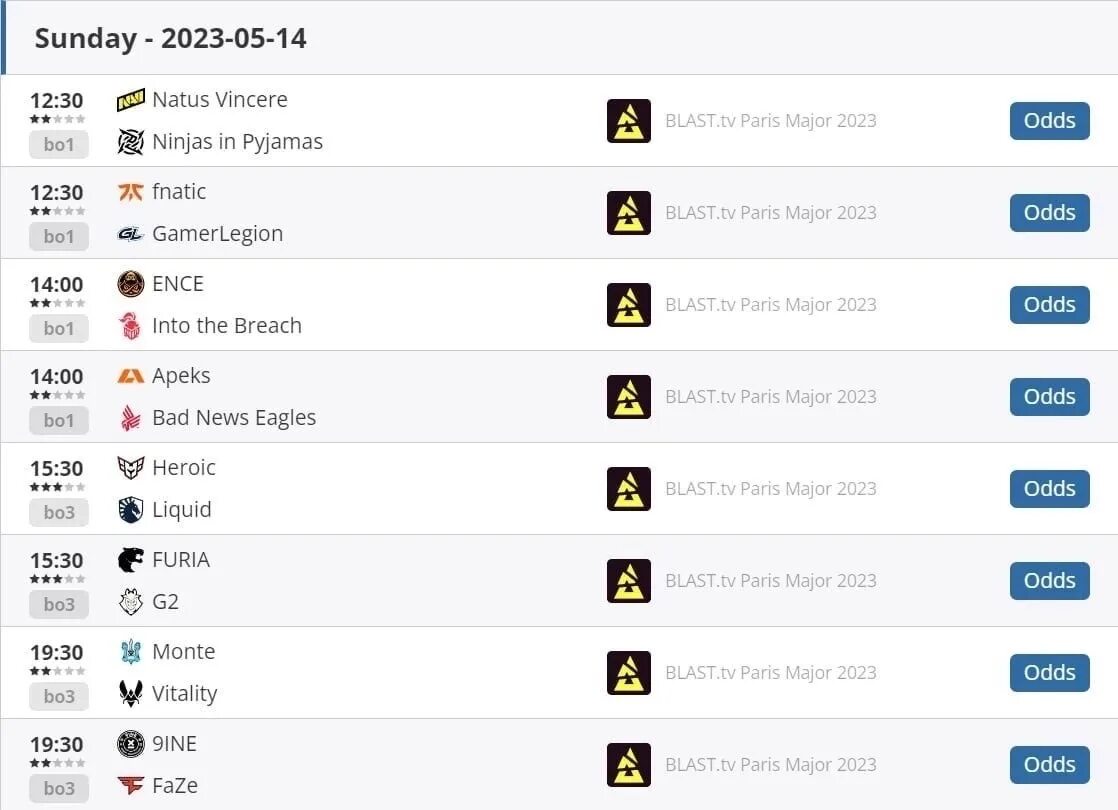Click the BLAST.tv Paris Major link in Monte row
The height and width of the screenshot is (810, 1118).
(x=771, y=672)
